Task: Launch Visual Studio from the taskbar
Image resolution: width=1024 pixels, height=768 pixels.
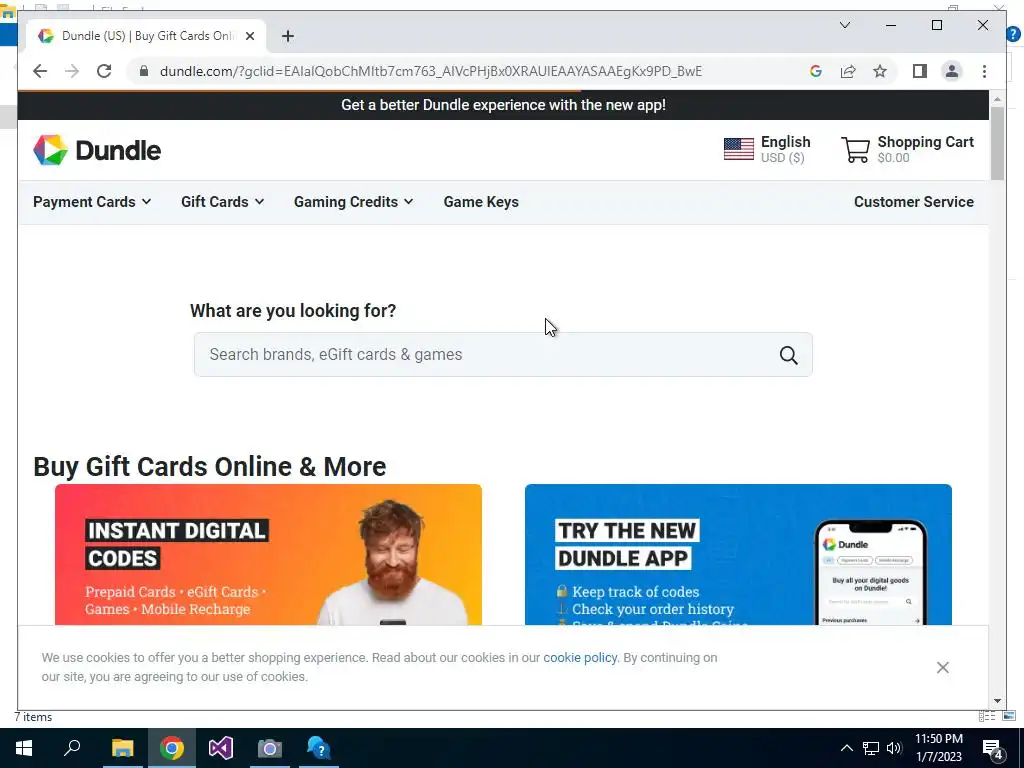Action: point(221,748)
